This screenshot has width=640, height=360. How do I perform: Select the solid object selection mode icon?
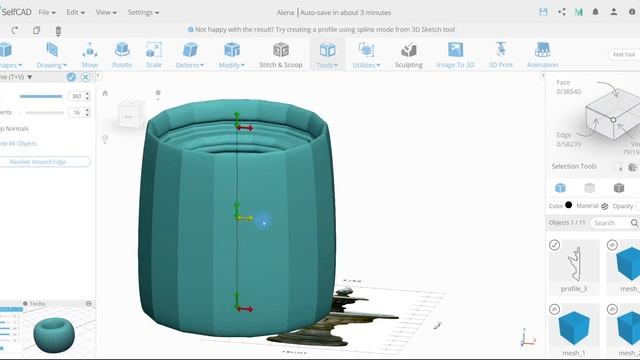(x=560, y=188)
